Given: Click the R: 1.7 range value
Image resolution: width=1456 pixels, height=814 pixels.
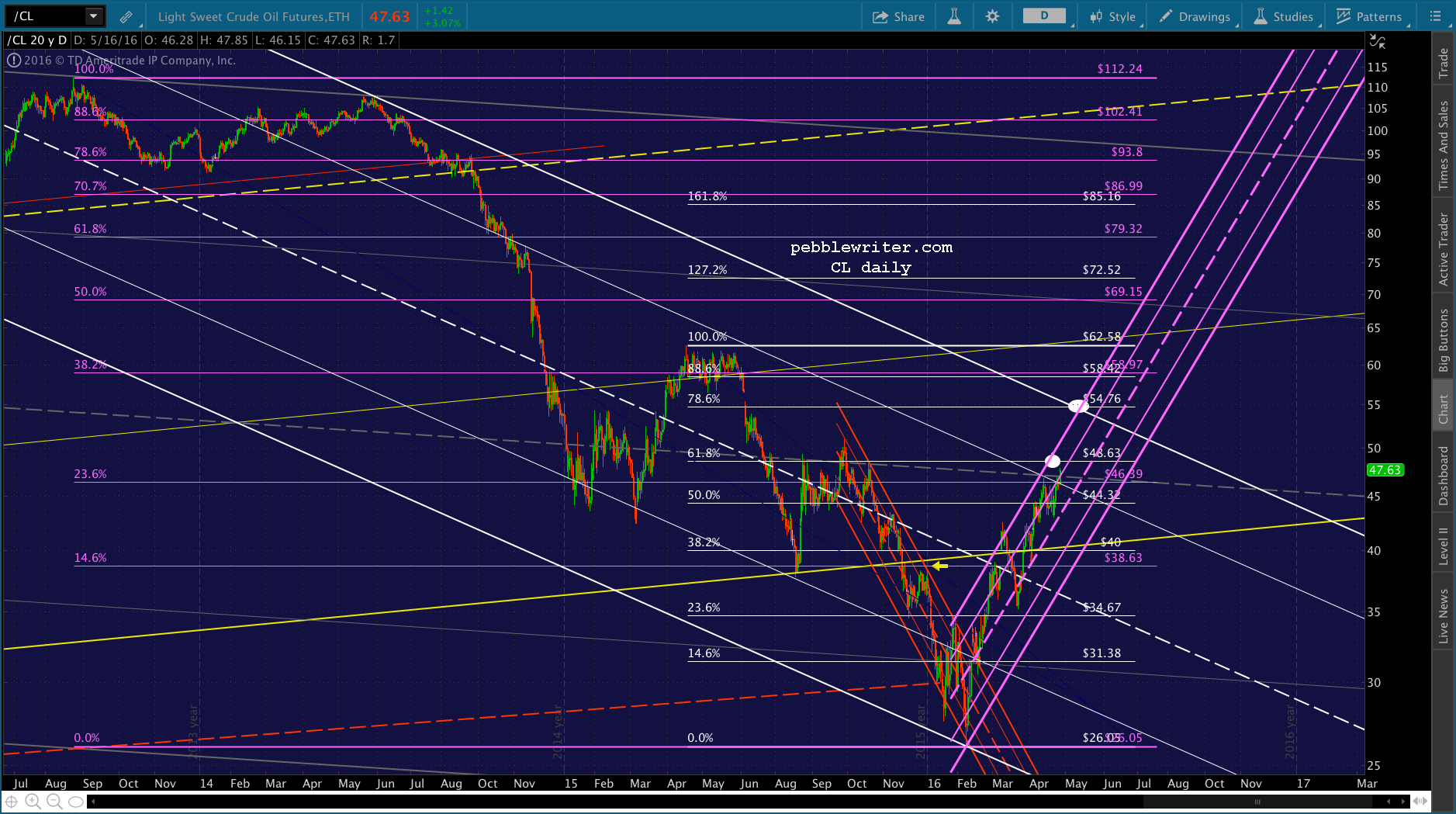Looking at the screenshot, I should 379,40.
